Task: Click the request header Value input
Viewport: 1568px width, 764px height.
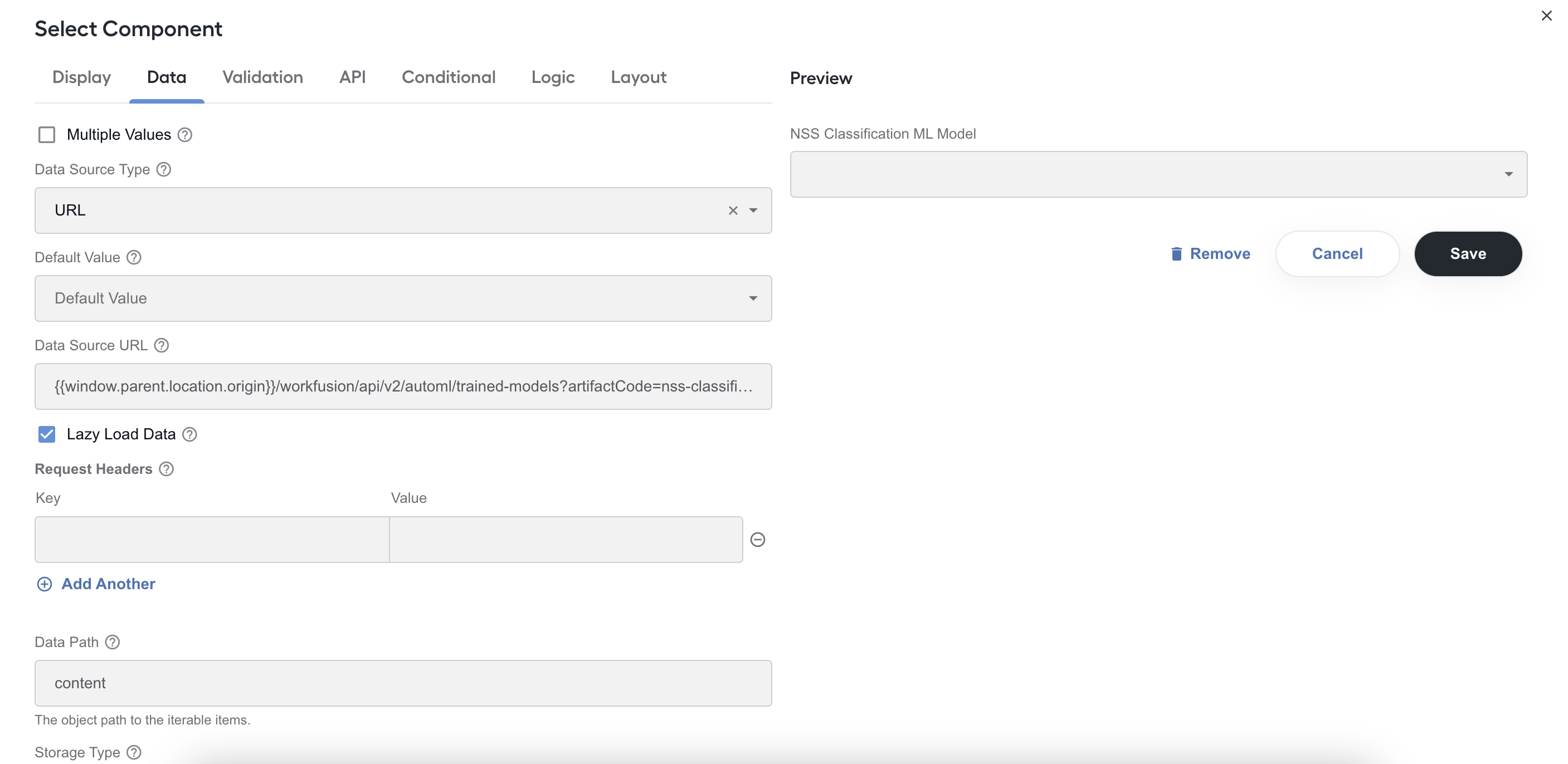Action: tap(566, 540)
